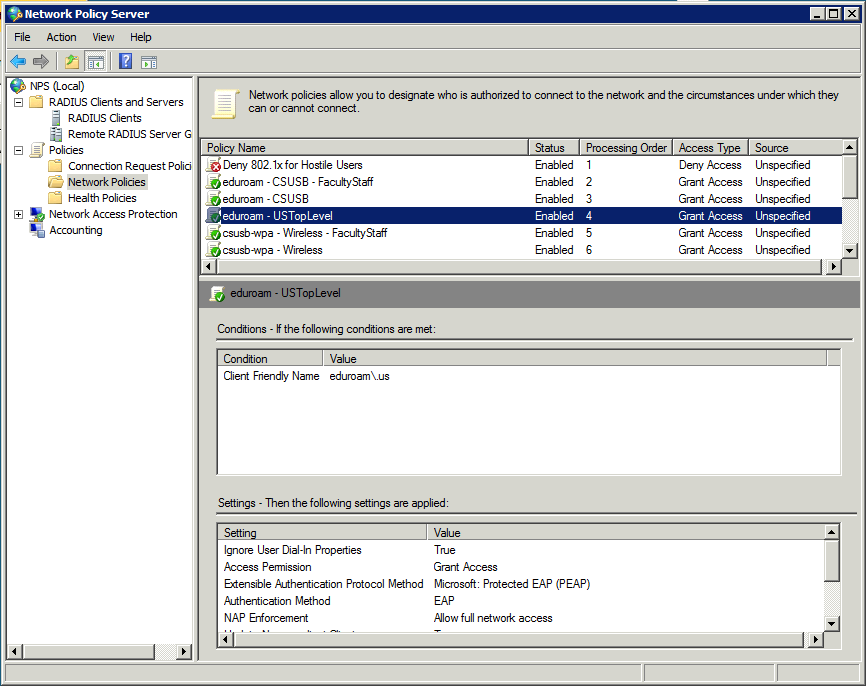Click the icon of csusb-wpa - Wireless - FacultyStaff
The height and width of the screenshot is (686, 866).
point(213,233)
